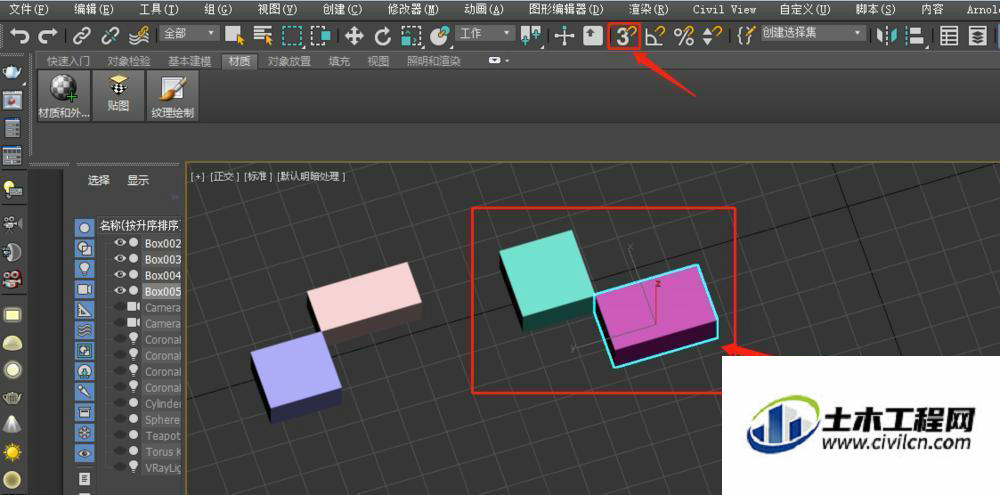Hide Box003 using its eye icon
Screen dimensions: 1000x495
coord(120,258)
